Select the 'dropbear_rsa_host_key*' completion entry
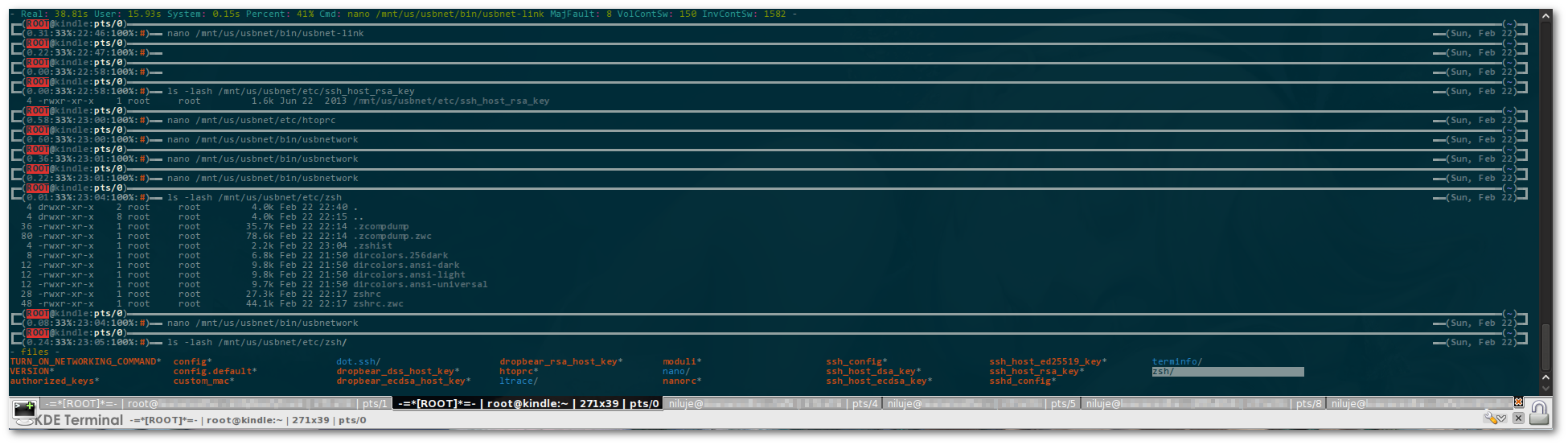 click(x=561, y=362)
